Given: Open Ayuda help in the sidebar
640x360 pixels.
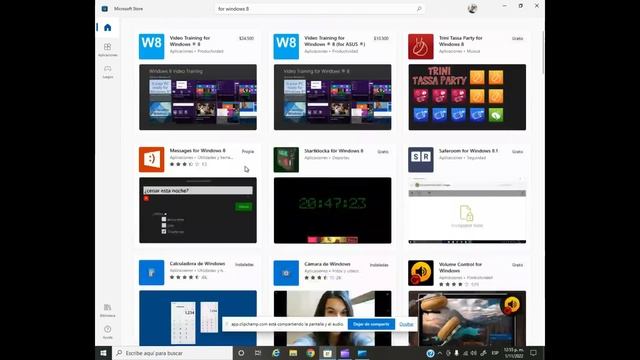Looking at the screenshot, I should tap(107, 332).
